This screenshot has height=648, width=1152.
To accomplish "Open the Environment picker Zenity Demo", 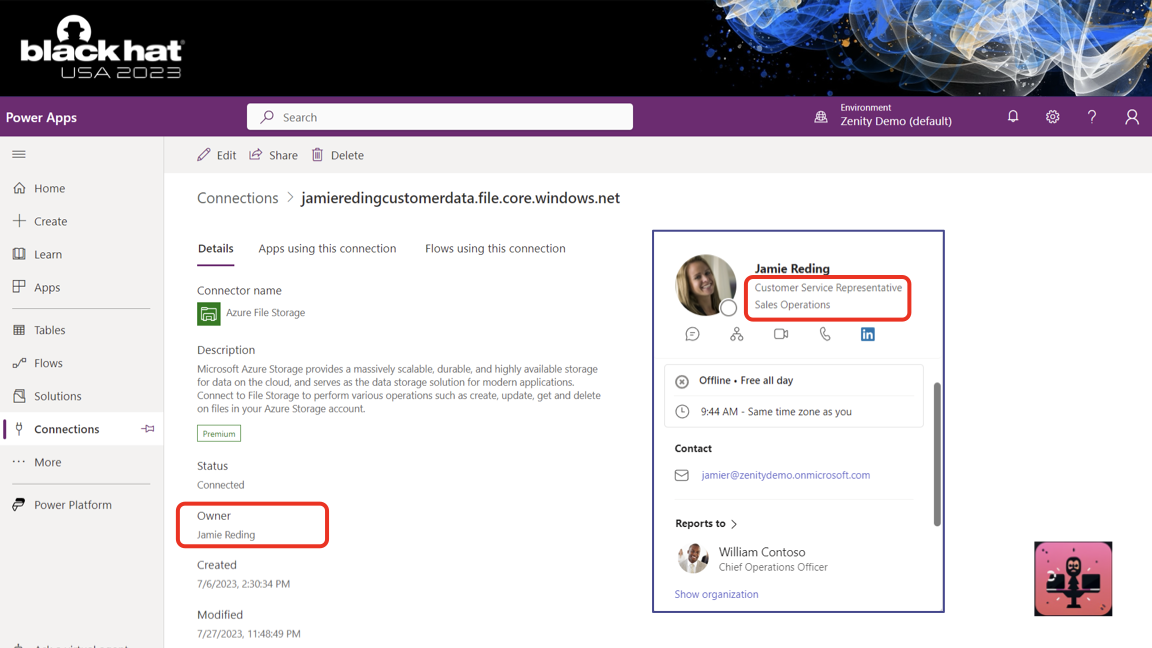I will 883,115.
